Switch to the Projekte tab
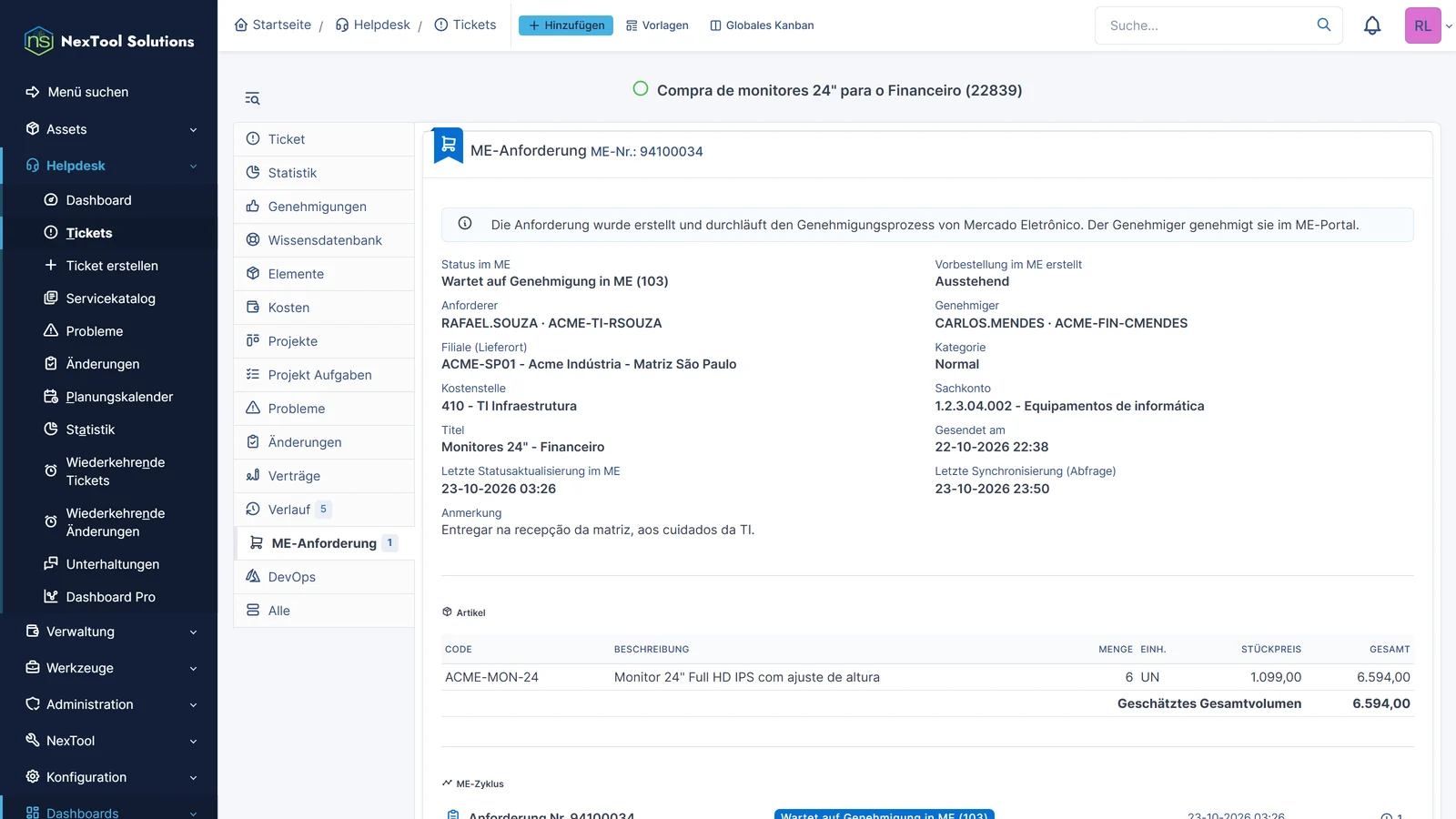The height and width of the screenshot is (819, 1456). tap(324, 341)
